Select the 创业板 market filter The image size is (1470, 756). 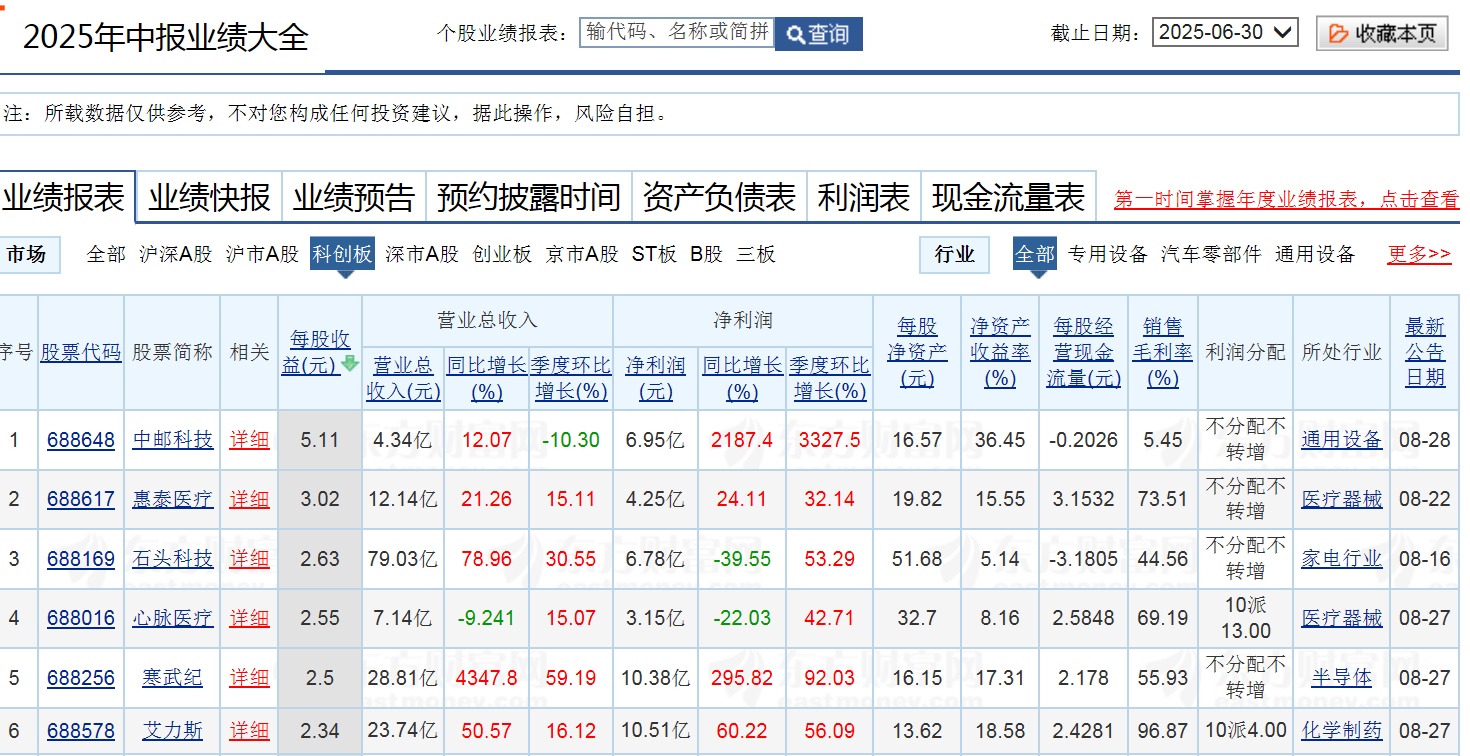pos(502,254)
